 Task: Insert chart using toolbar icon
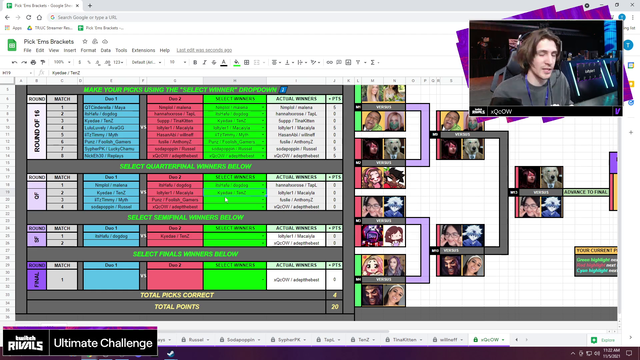click(x=348, y=62)
